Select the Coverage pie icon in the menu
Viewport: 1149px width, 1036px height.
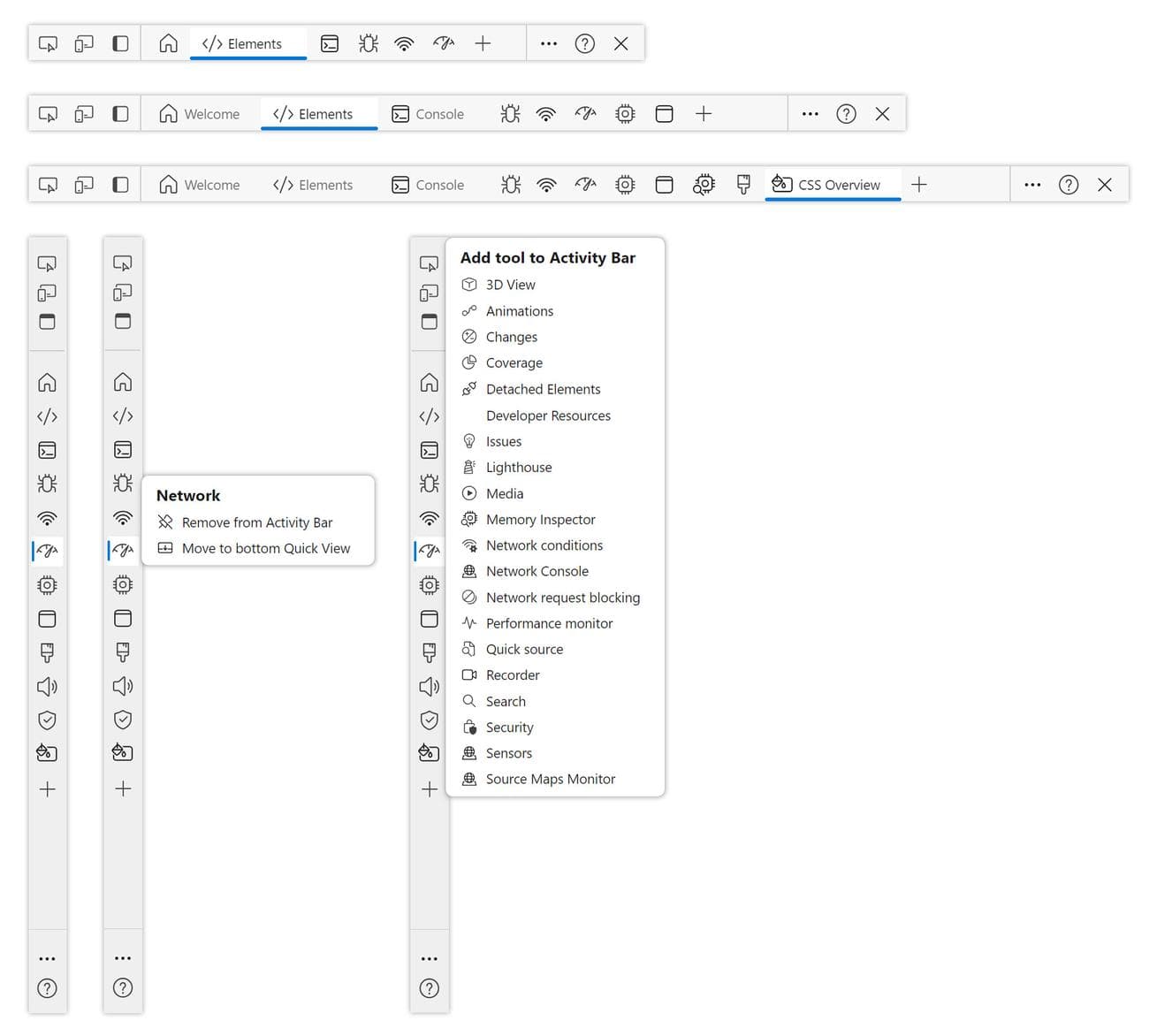469,363
